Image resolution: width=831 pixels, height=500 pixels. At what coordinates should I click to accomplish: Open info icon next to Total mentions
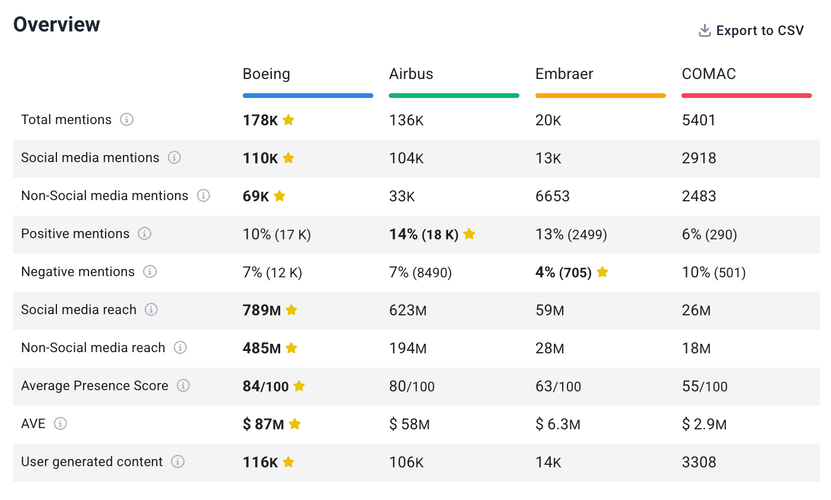[127, 119]
